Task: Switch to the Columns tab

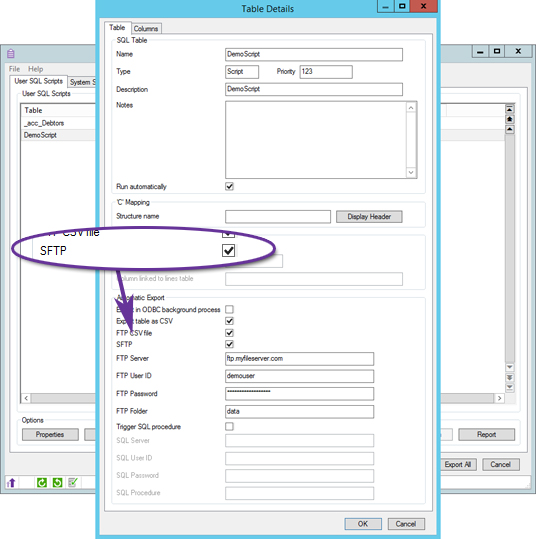Action: click(x=146, y=29)
